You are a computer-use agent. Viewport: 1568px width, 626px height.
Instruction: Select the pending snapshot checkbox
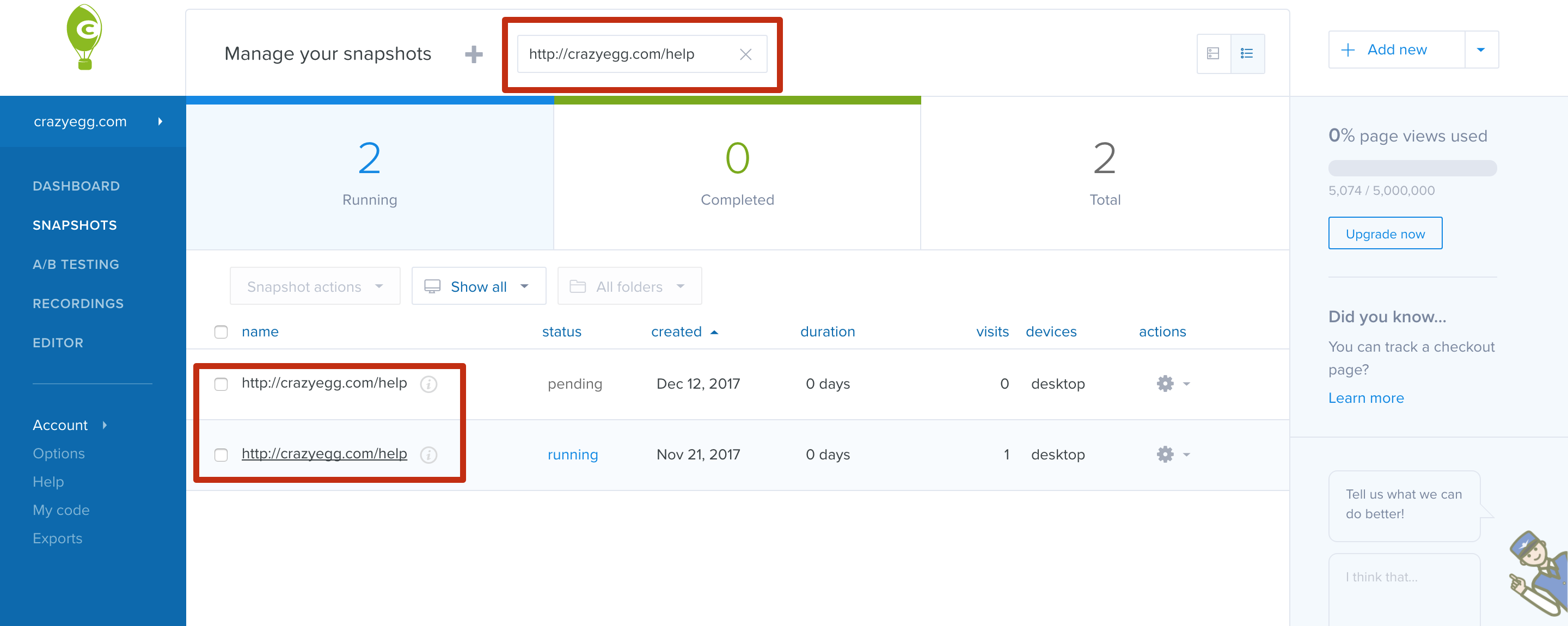point(221,384)
